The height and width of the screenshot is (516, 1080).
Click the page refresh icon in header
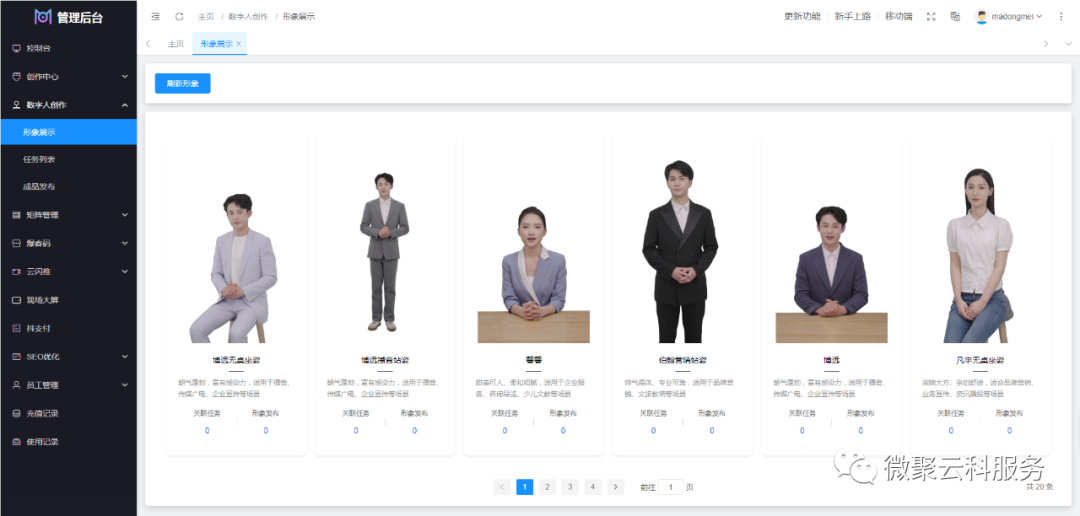(x=179, y=17)
